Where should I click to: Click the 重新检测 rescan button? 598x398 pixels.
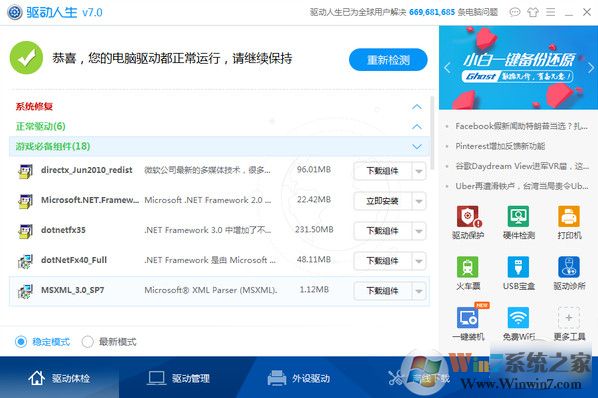point(388,59)
